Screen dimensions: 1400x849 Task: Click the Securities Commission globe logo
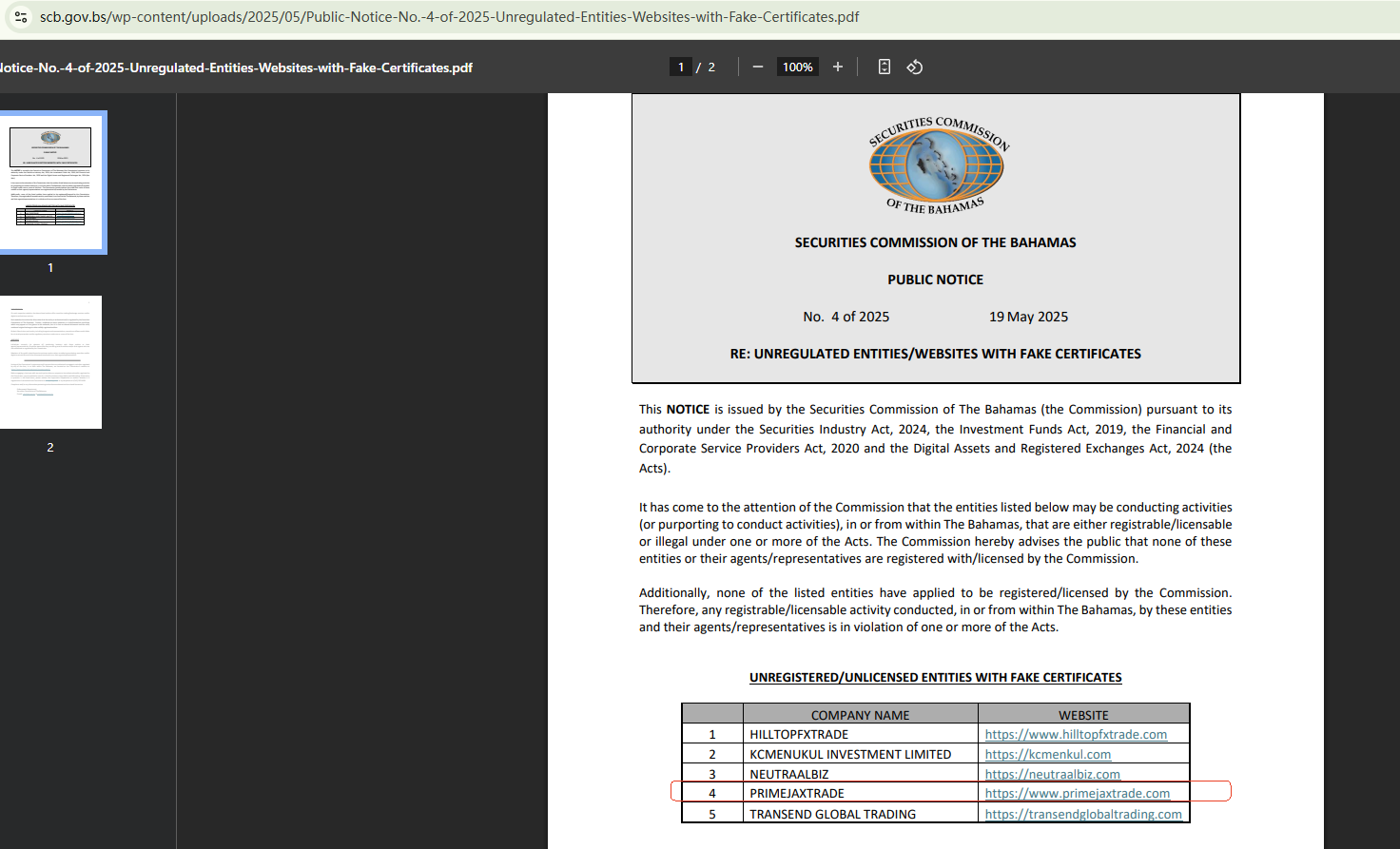click(x=937, y=165)
